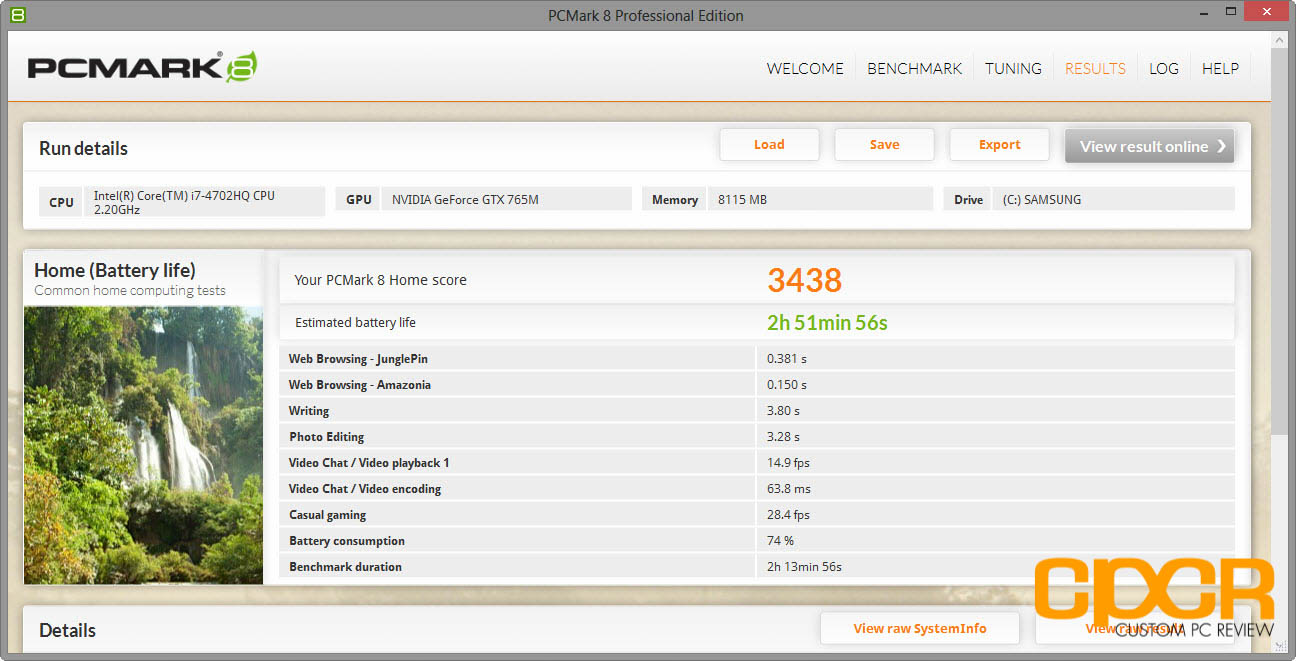Click the "Web Browsing - Amazonia" row label
Screen dimensions: 1296x661
(360, 385)
